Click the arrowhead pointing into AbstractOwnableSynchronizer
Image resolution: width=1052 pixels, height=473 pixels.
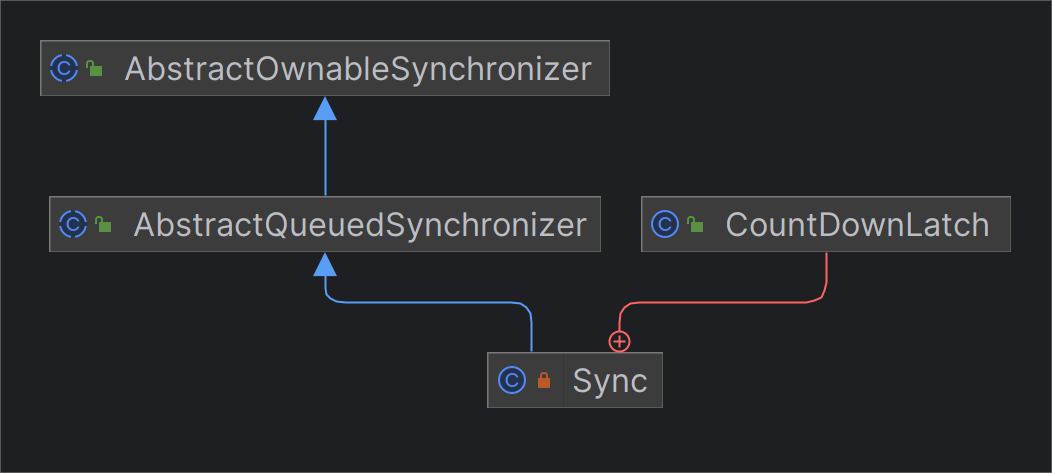[324, 108]
